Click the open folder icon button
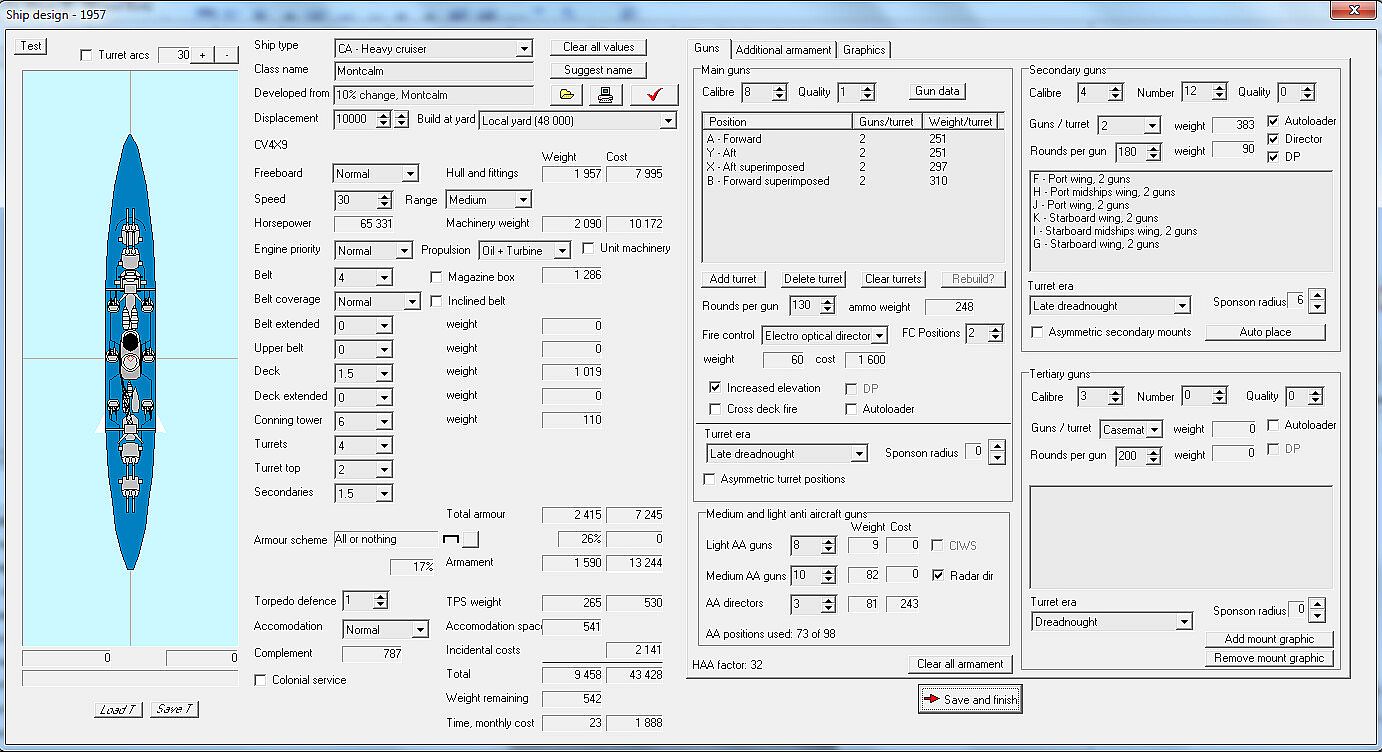The image size is (1382, 755). click(567, 95)
